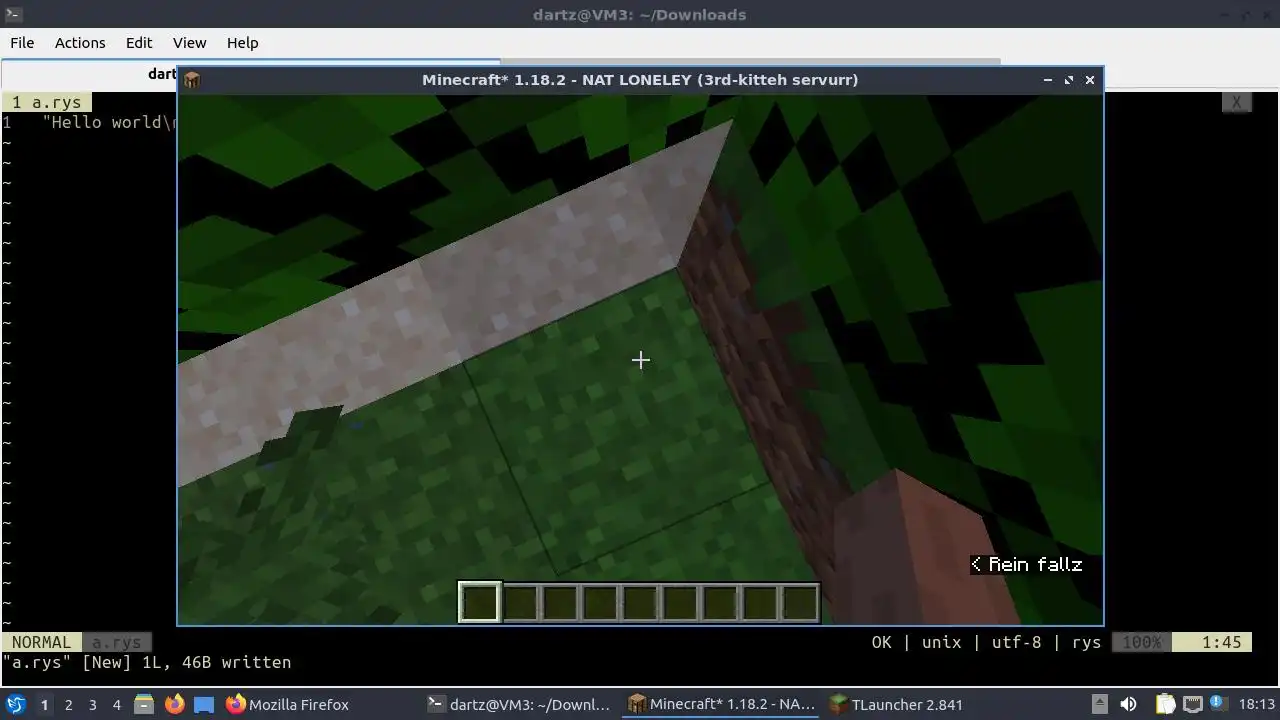Click the utf-8 encoding entry in the statusline
This screenshot has height=720, width=1280.
1016,642
